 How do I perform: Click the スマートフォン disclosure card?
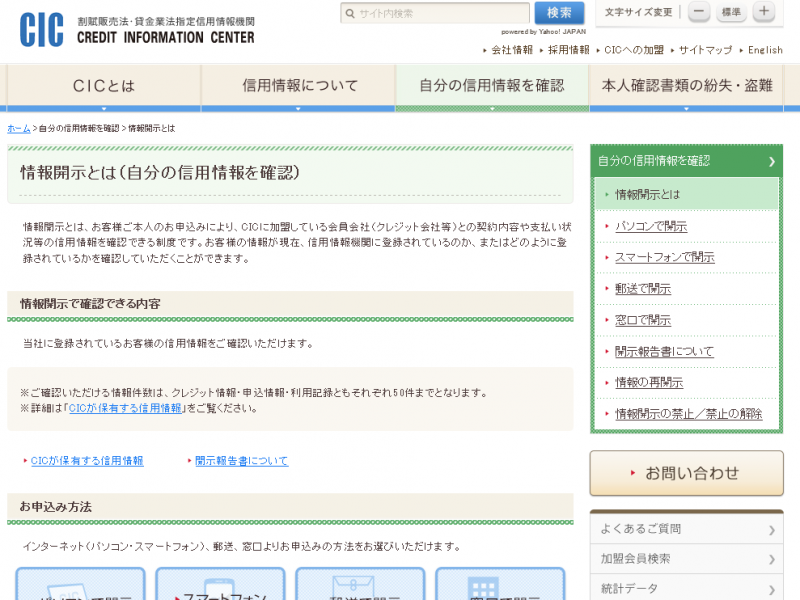tap(220, 584)
